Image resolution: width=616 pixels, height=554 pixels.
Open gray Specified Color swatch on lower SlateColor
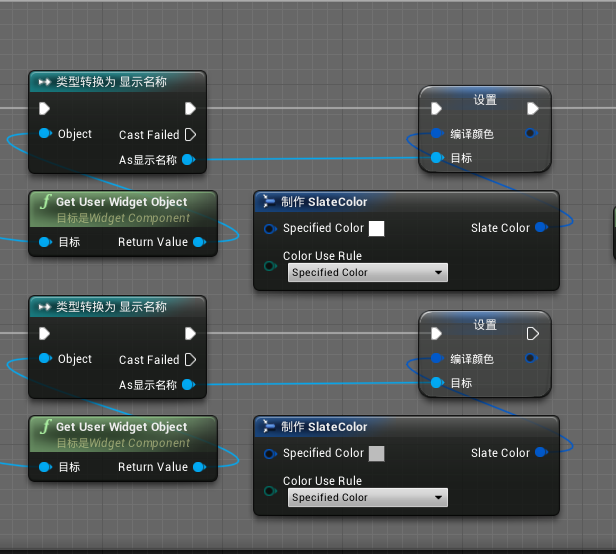click(376, 454)
